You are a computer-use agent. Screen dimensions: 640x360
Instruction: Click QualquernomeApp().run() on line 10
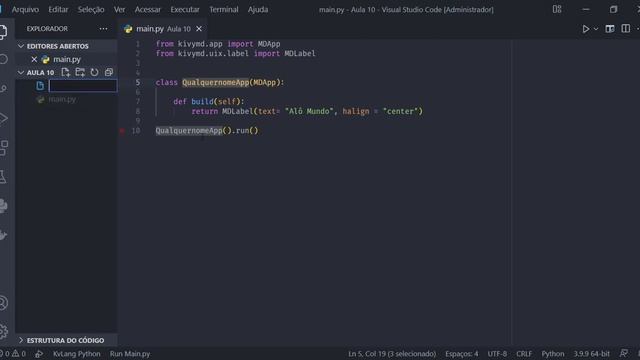pos(207,131)
